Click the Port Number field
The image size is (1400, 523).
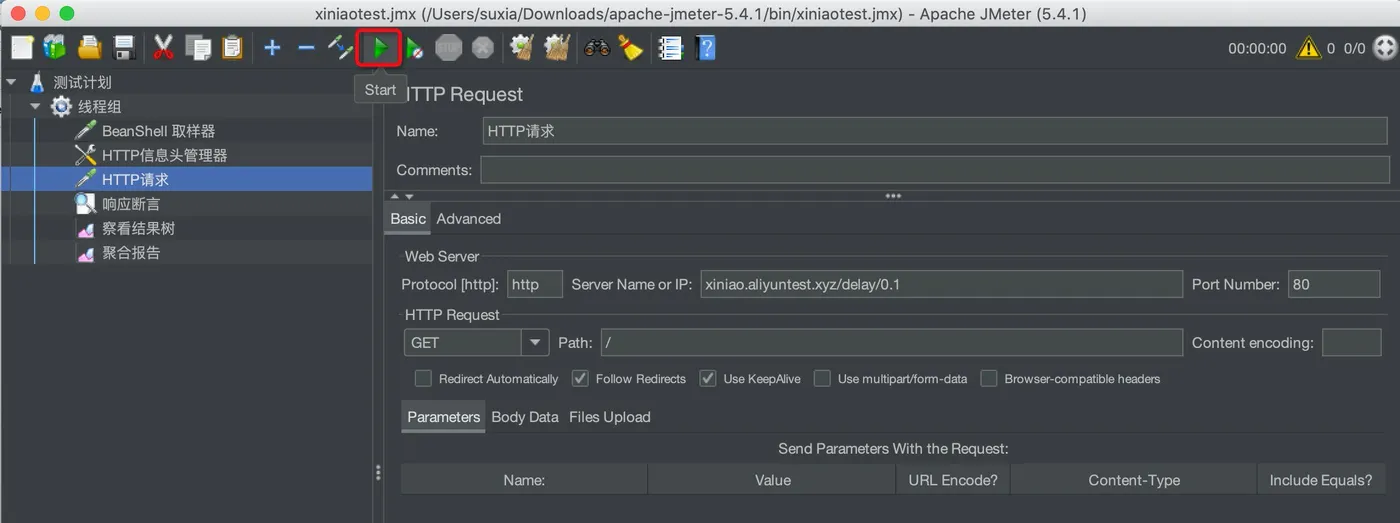coord(1334,284)
